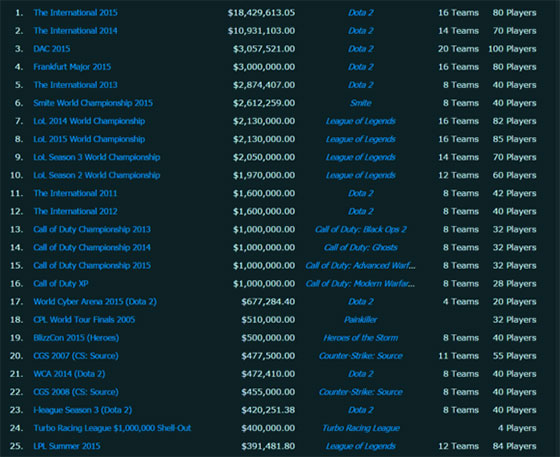
Task: Click Dota 2 game link in row 17
Action: point(361,302)
